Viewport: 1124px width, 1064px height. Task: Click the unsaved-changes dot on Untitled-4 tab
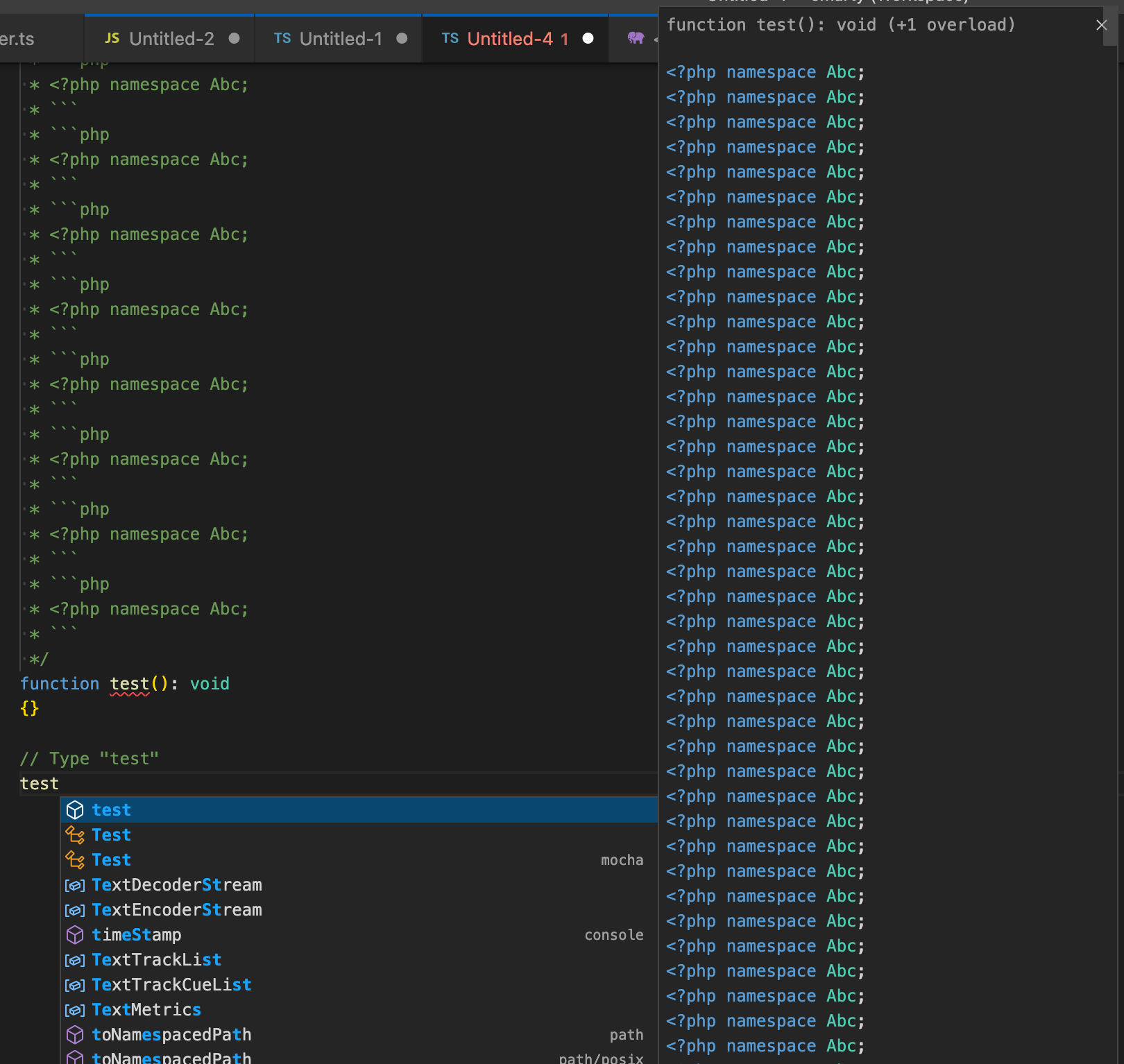tap(587, 39)
